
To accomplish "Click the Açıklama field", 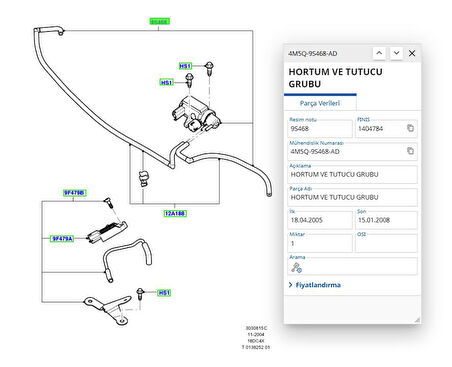I will coord(352,174).
